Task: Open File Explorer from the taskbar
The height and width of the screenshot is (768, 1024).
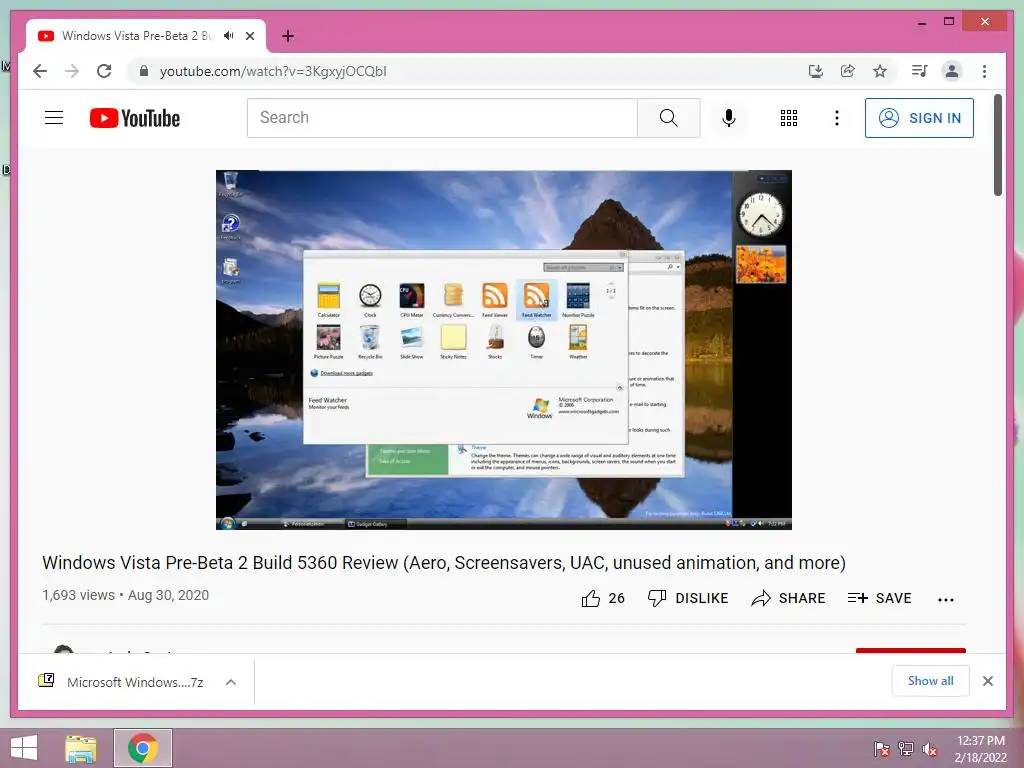Action: click(x=81, y=748)
